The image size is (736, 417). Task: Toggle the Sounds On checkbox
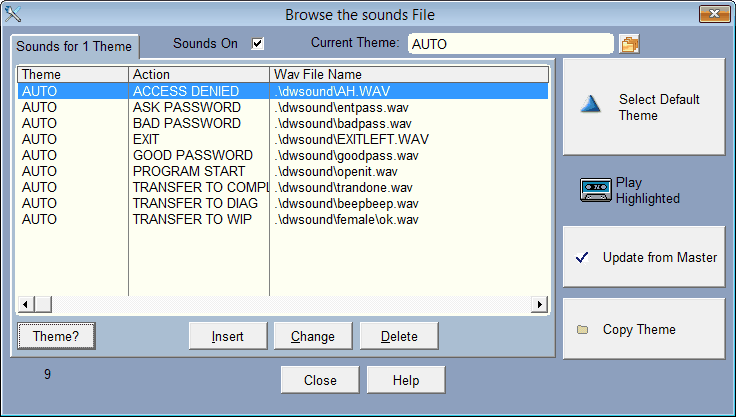pyautogui.click(x=257, y=44)
